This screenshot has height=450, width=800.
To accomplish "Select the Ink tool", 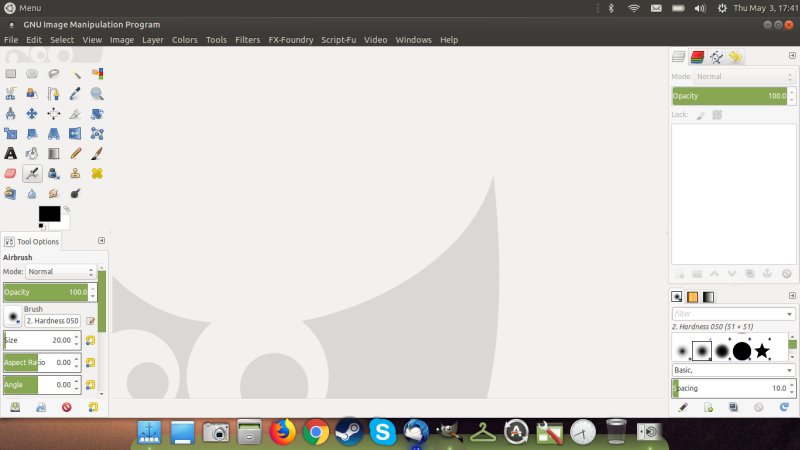I will (54, 173).
